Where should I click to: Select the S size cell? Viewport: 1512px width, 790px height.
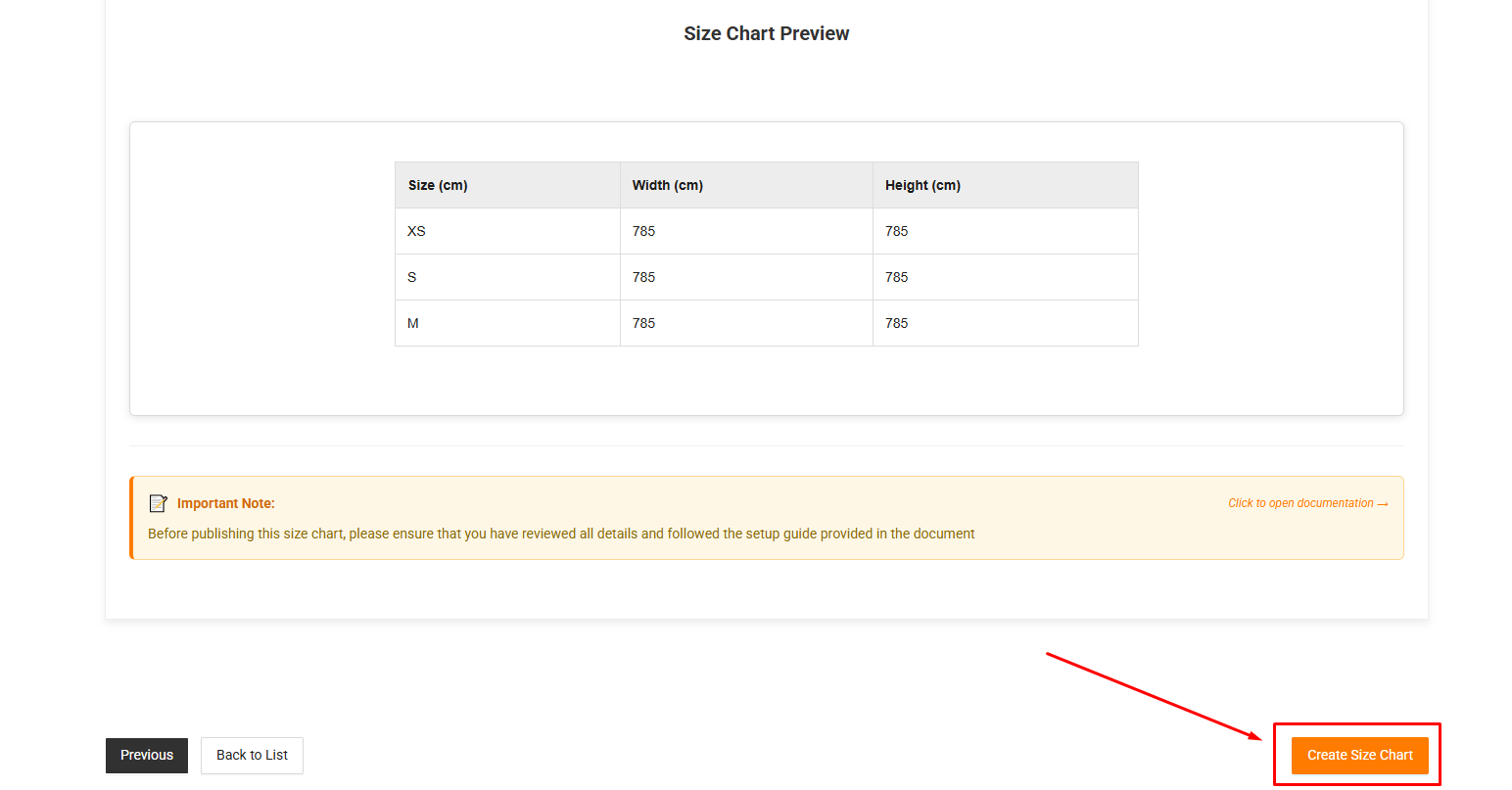412,277
